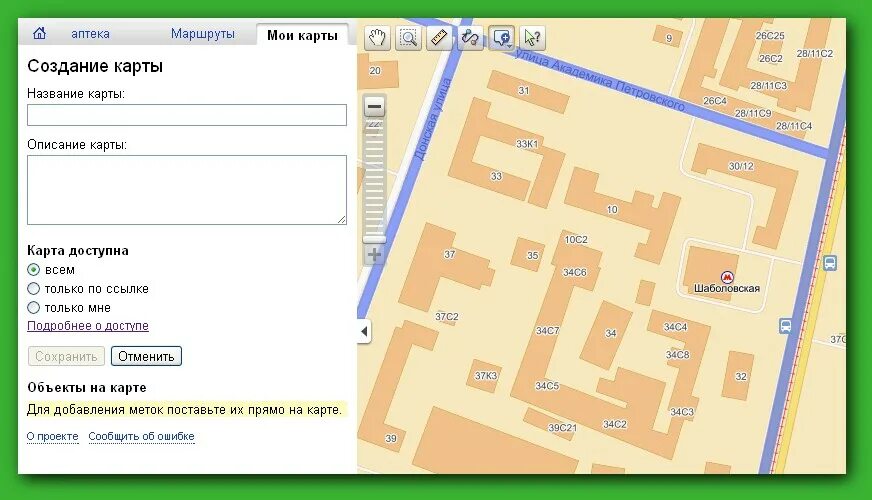This screenshot has height=500, width=872.
Task: Select the hand pan tool
Action: [x=377, y=37]
